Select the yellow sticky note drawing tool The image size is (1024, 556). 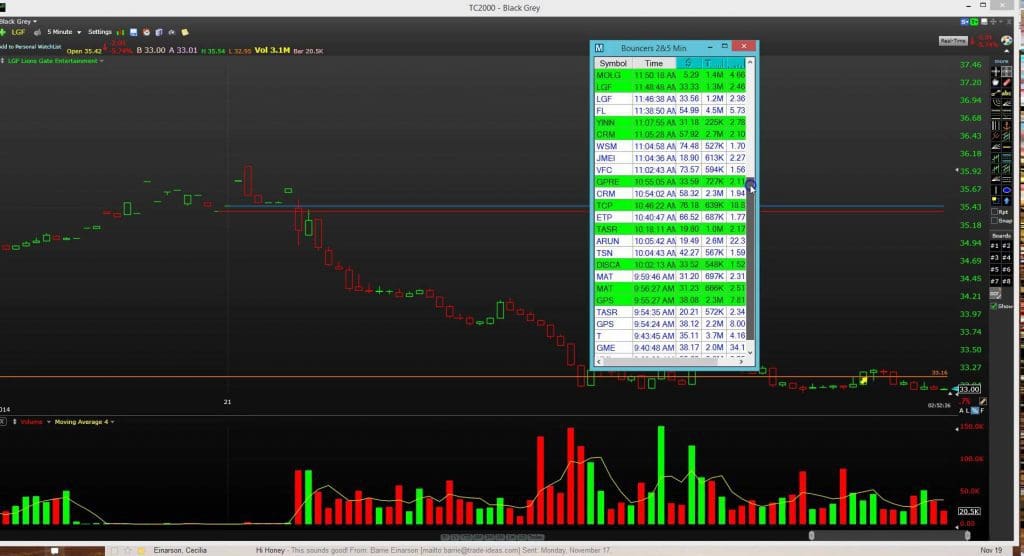(996, 200)
